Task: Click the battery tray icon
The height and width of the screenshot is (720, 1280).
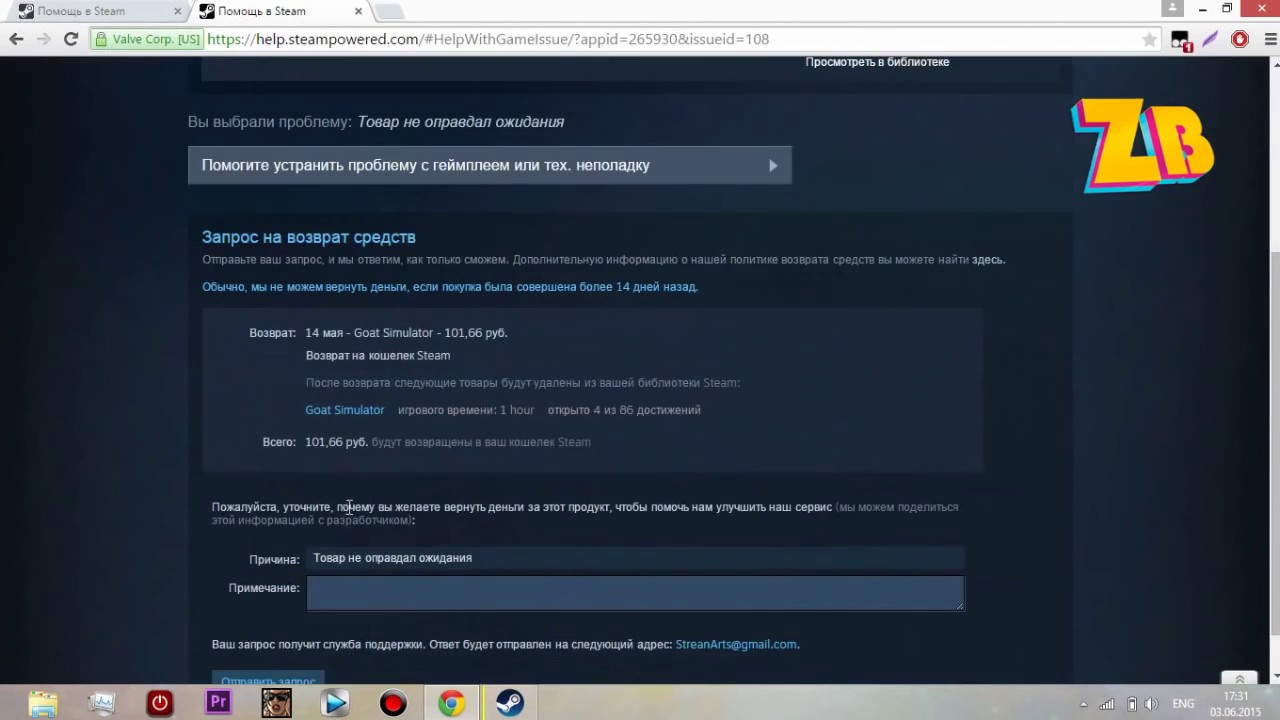Action: pos(1131,704)
